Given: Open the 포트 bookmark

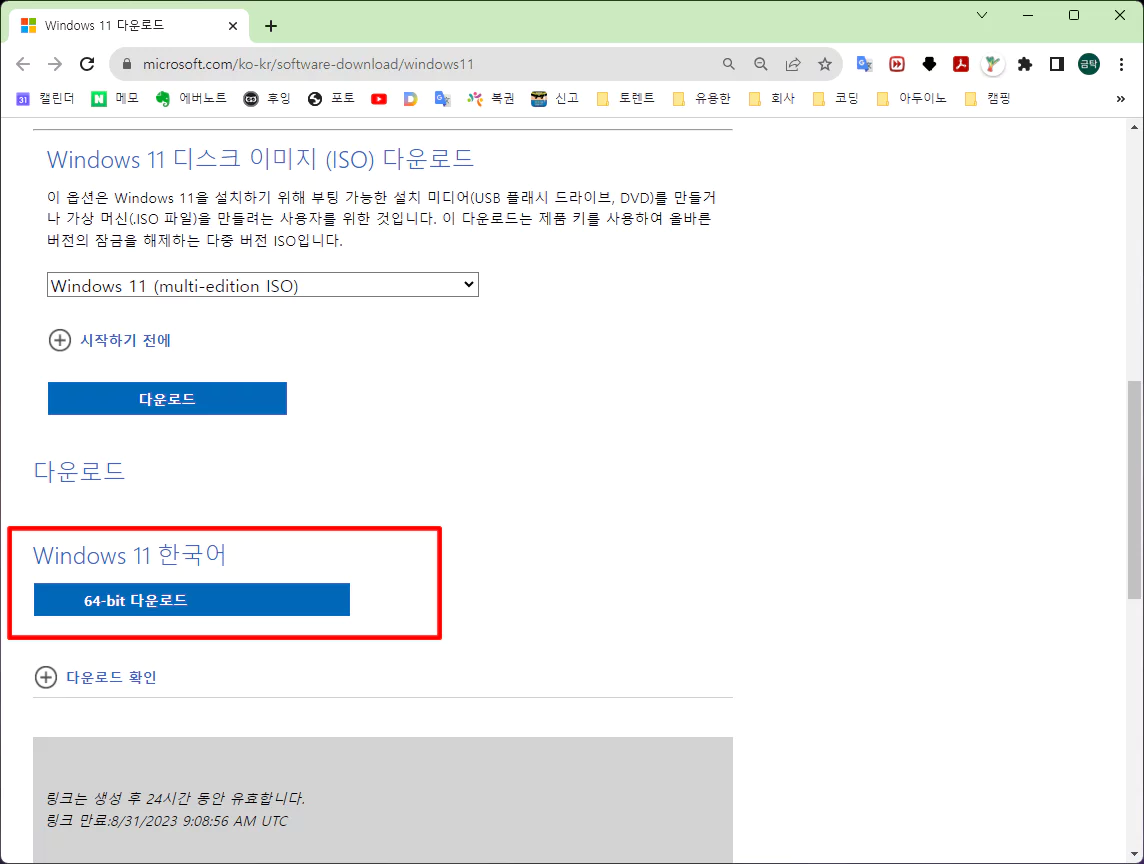Looking at the screenshot, I should pyautogui.click(x=331, y=99).
